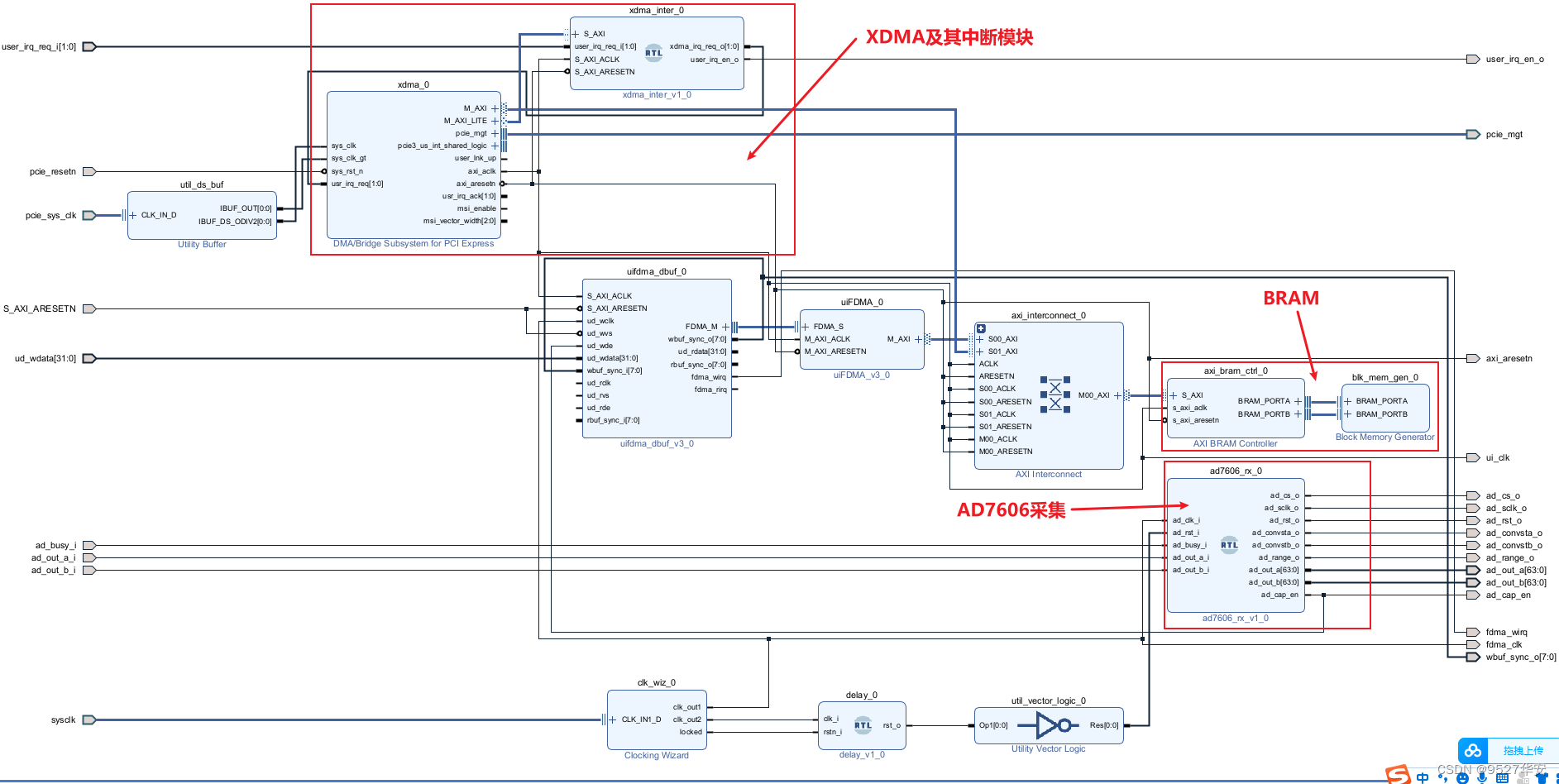This screenshot has width=1559, height=784.
Task: Click the Clocking Wizard block label
Action: [657, 756]
